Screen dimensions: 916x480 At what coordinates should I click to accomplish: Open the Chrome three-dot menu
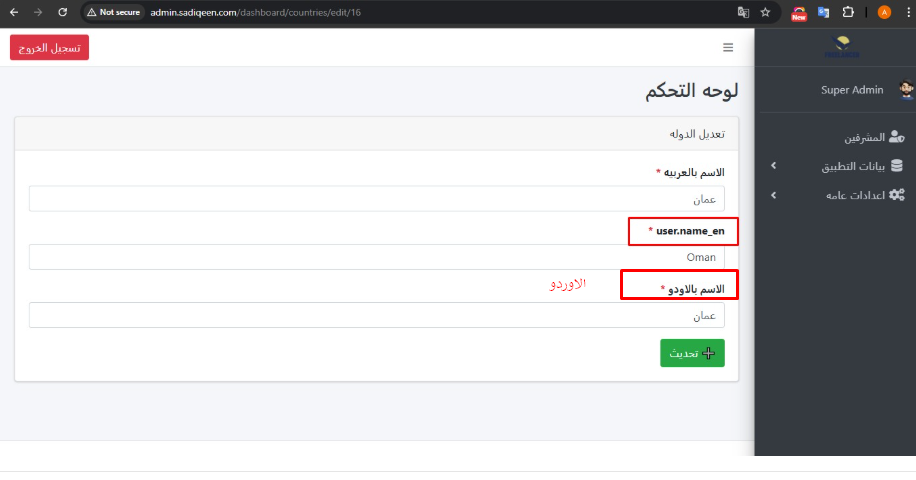click(x=906, y=13)
